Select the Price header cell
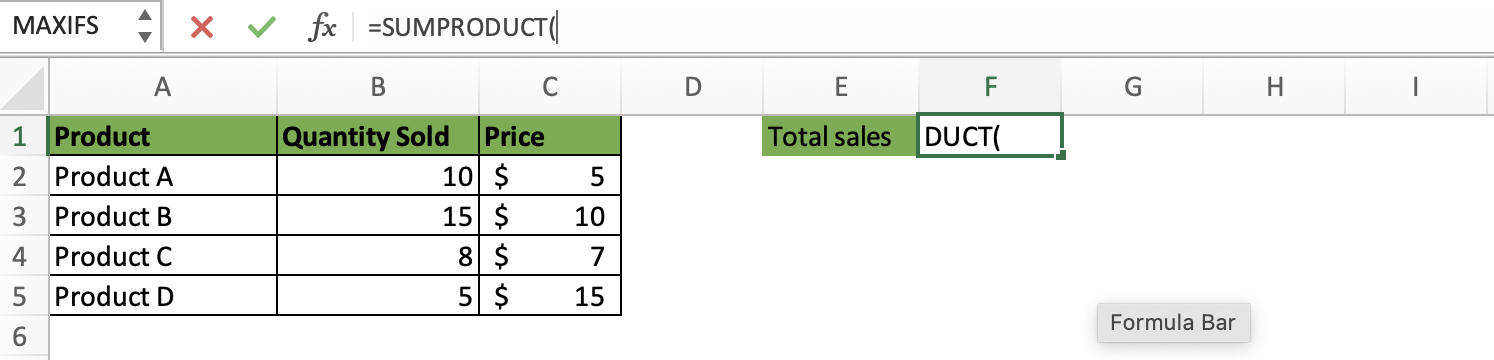This screenshot has width=1494, height=360. [550, 137]
